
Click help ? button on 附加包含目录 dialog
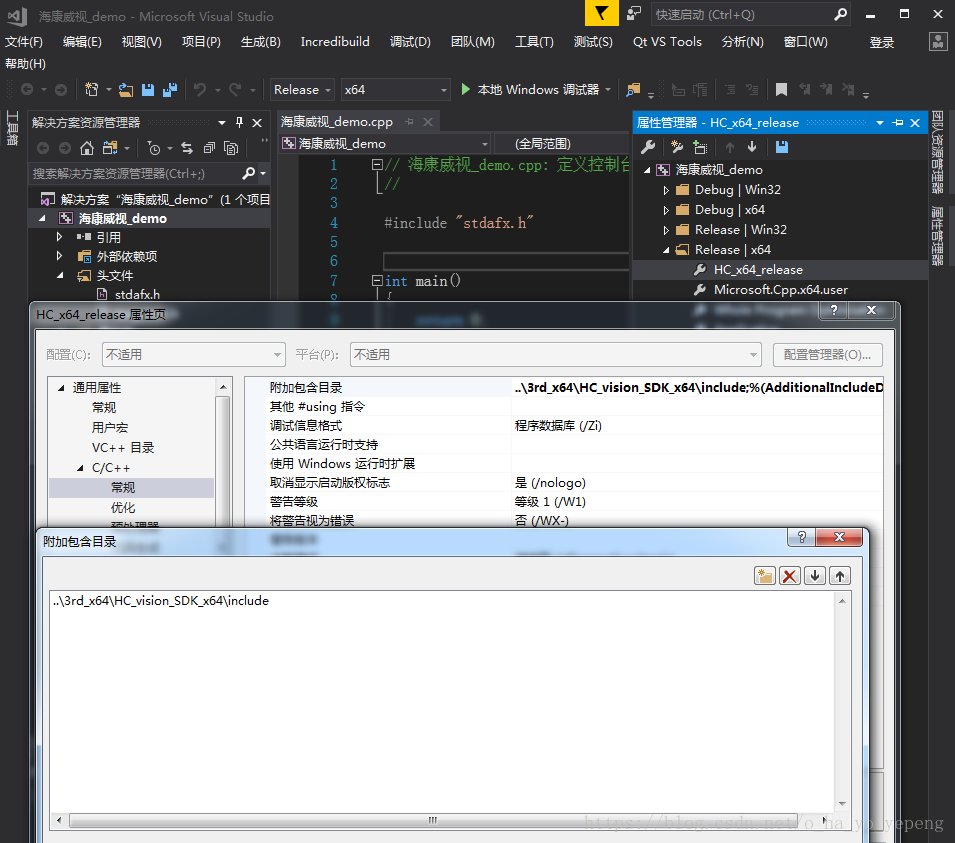[802, 537]
